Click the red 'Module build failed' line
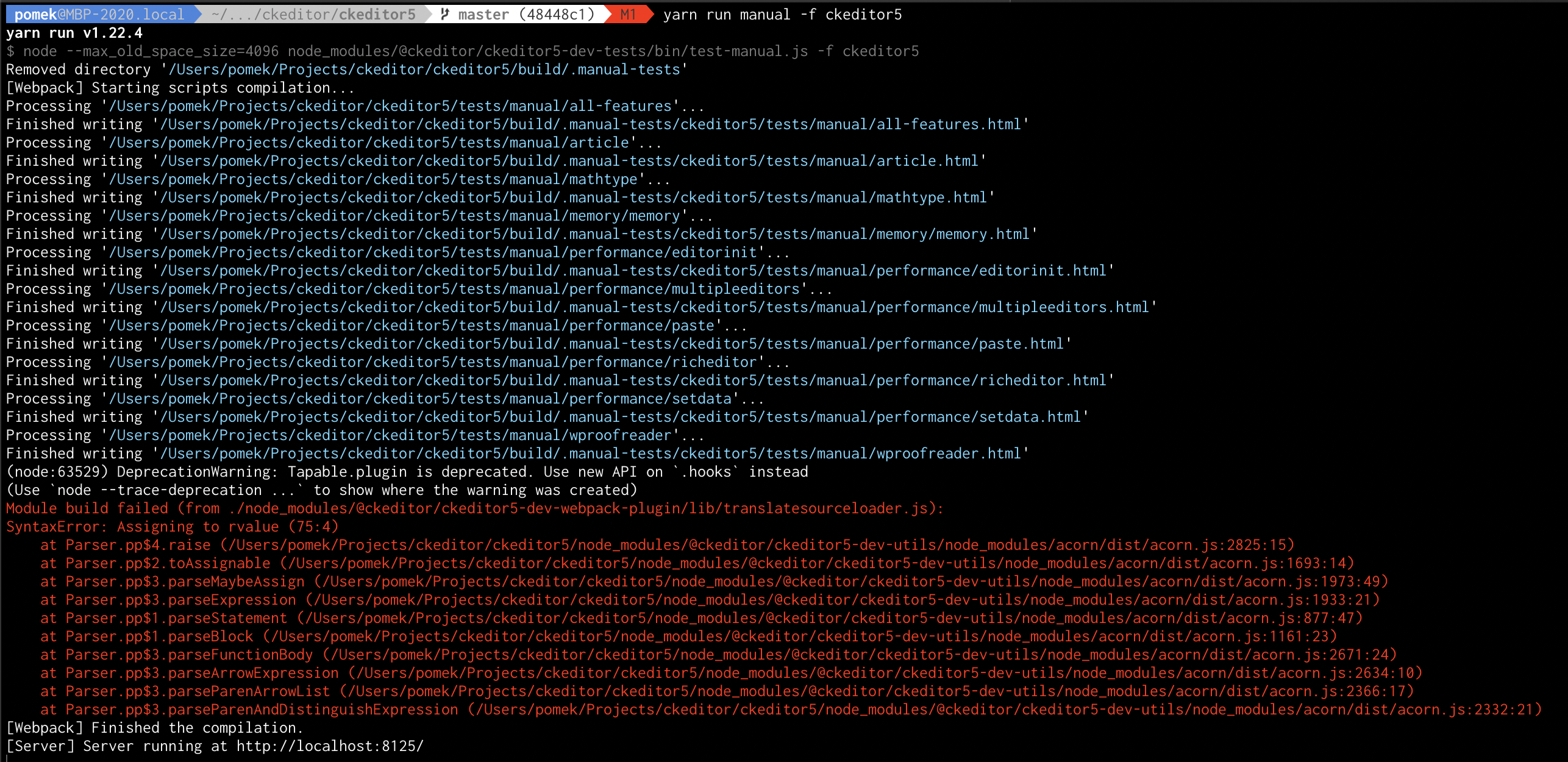Viewport: 1568px width, 762px height. tap(475, 508)
